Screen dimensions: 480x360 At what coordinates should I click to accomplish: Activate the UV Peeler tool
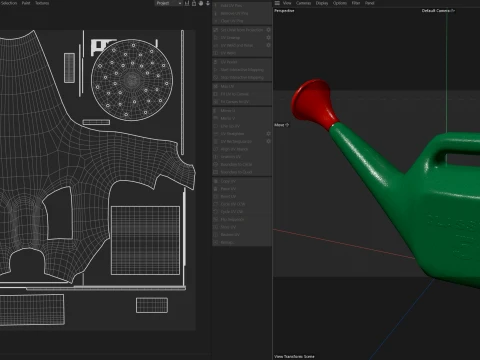[x=242, y=62]
